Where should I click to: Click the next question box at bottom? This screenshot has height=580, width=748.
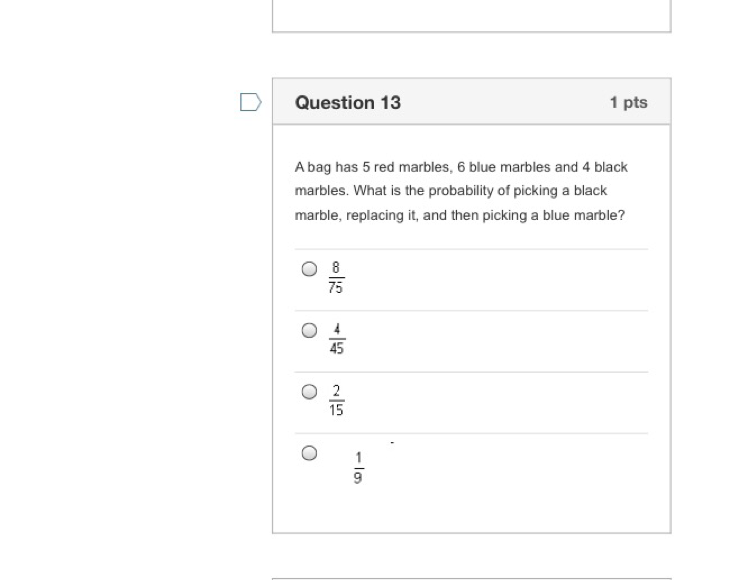click(471, 577)
